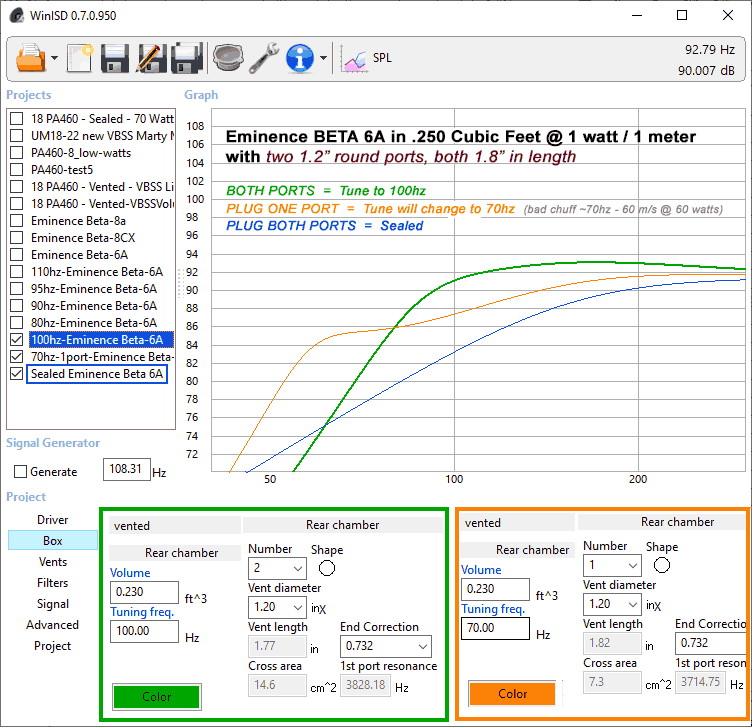Select the Project tab in sidebar
Screen dimensions: 752x727
[x=53, y=646]
